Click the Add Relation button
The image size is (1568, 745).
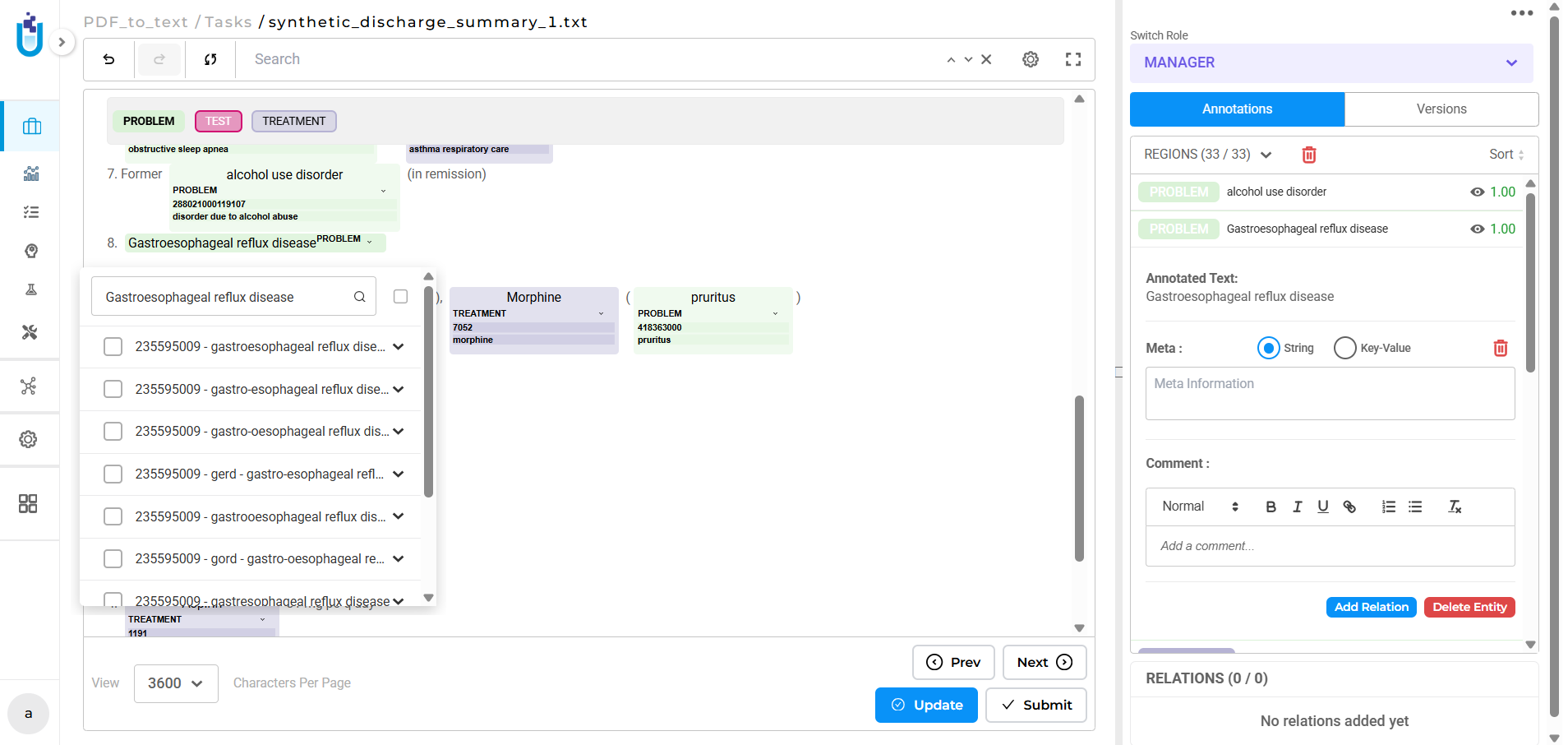1371,607
